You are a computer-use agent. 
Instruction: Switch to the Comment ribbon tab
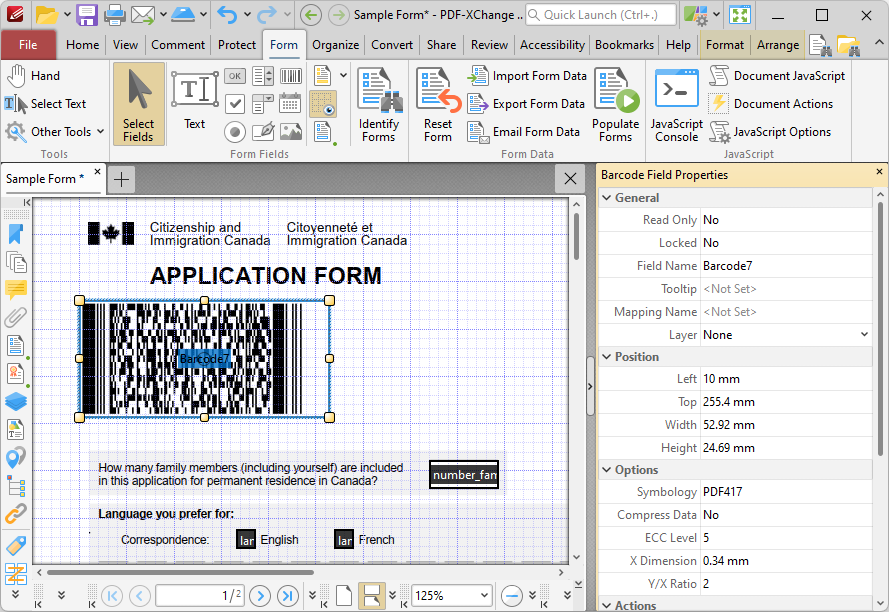(178, 45)
